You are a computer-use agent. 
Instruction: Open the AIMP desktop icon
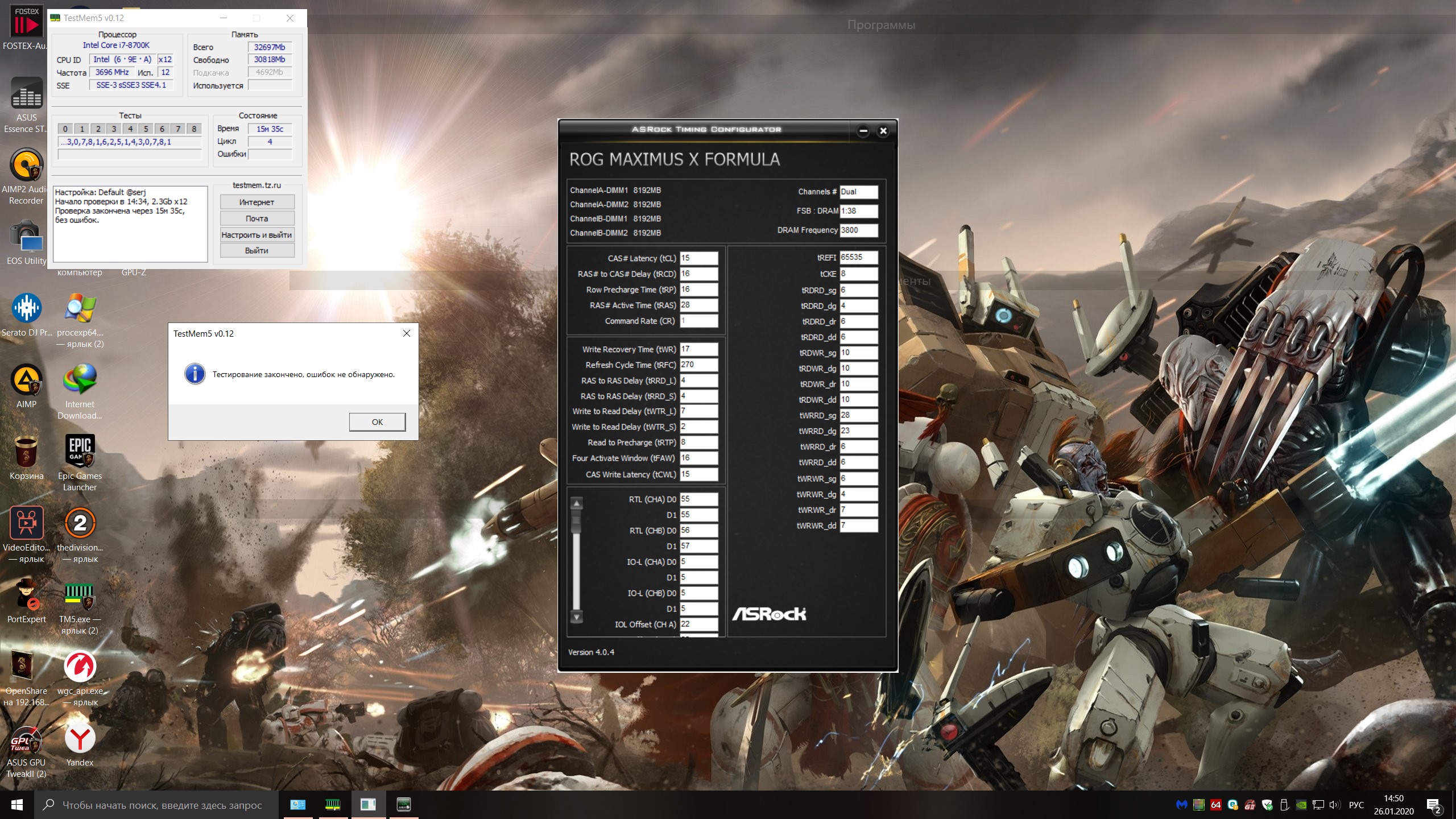pos(26,380)
